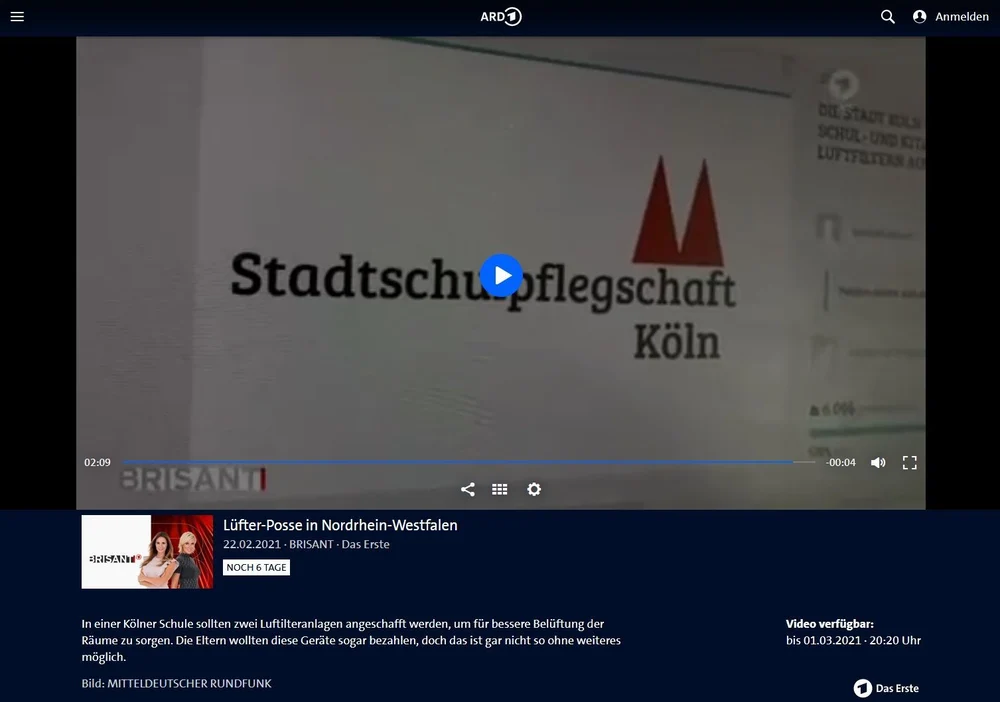This screenshot has height=702, width=1000.
Task: Click the NOCH 6 TAGE badge
Action: [x=256, y=567]
